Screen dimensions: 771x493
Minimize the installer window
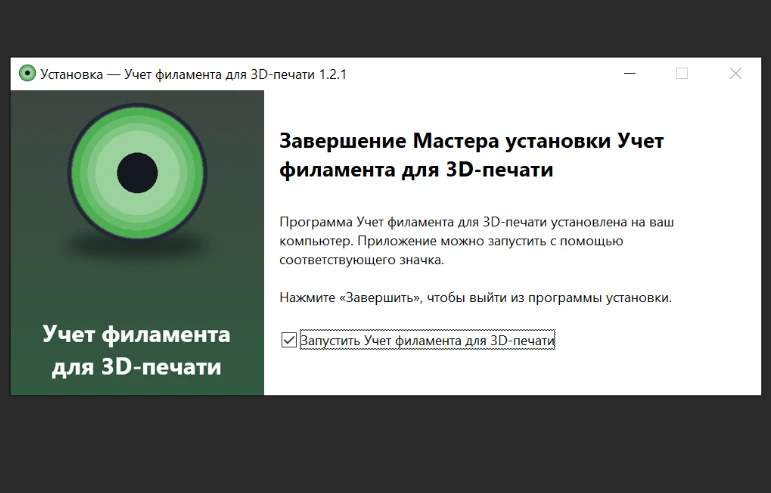pyautogui.click(x=630, y=74)
